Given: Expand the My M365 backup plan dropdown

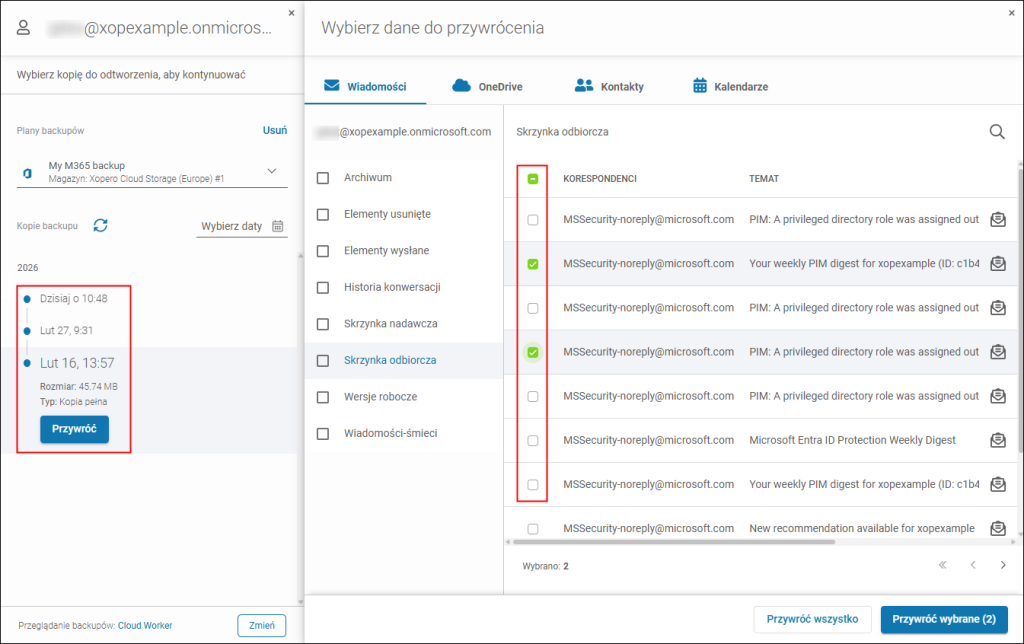Looking at the screenshot, I should (x=271, y=171).
